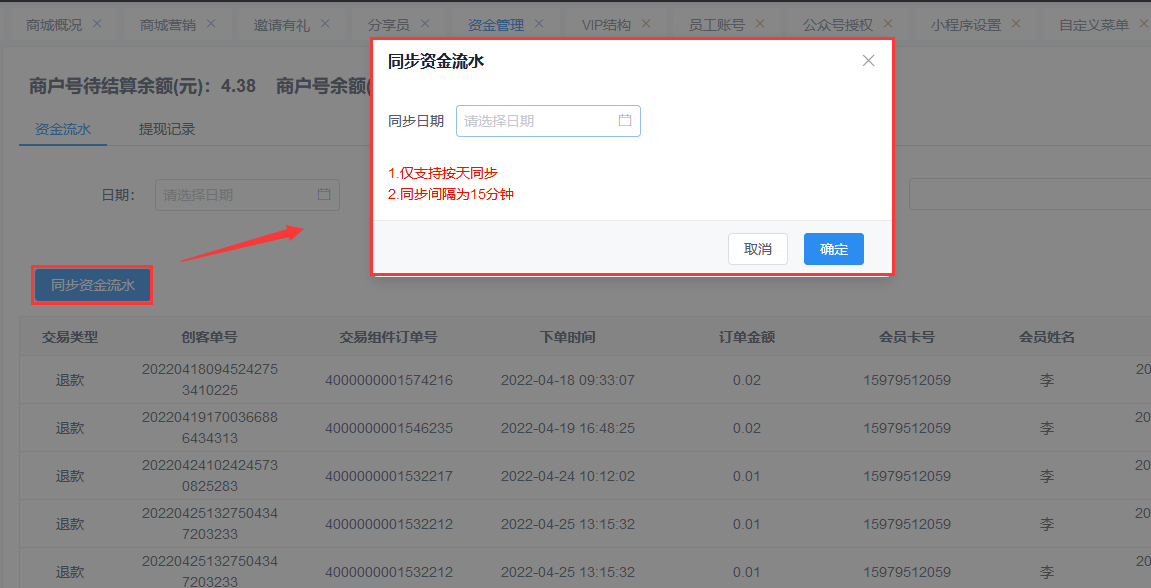The height and width of the screenshot is (588, 1151).
Task: Click the 交易类型 column header
Action: click(x=70, y=337)
